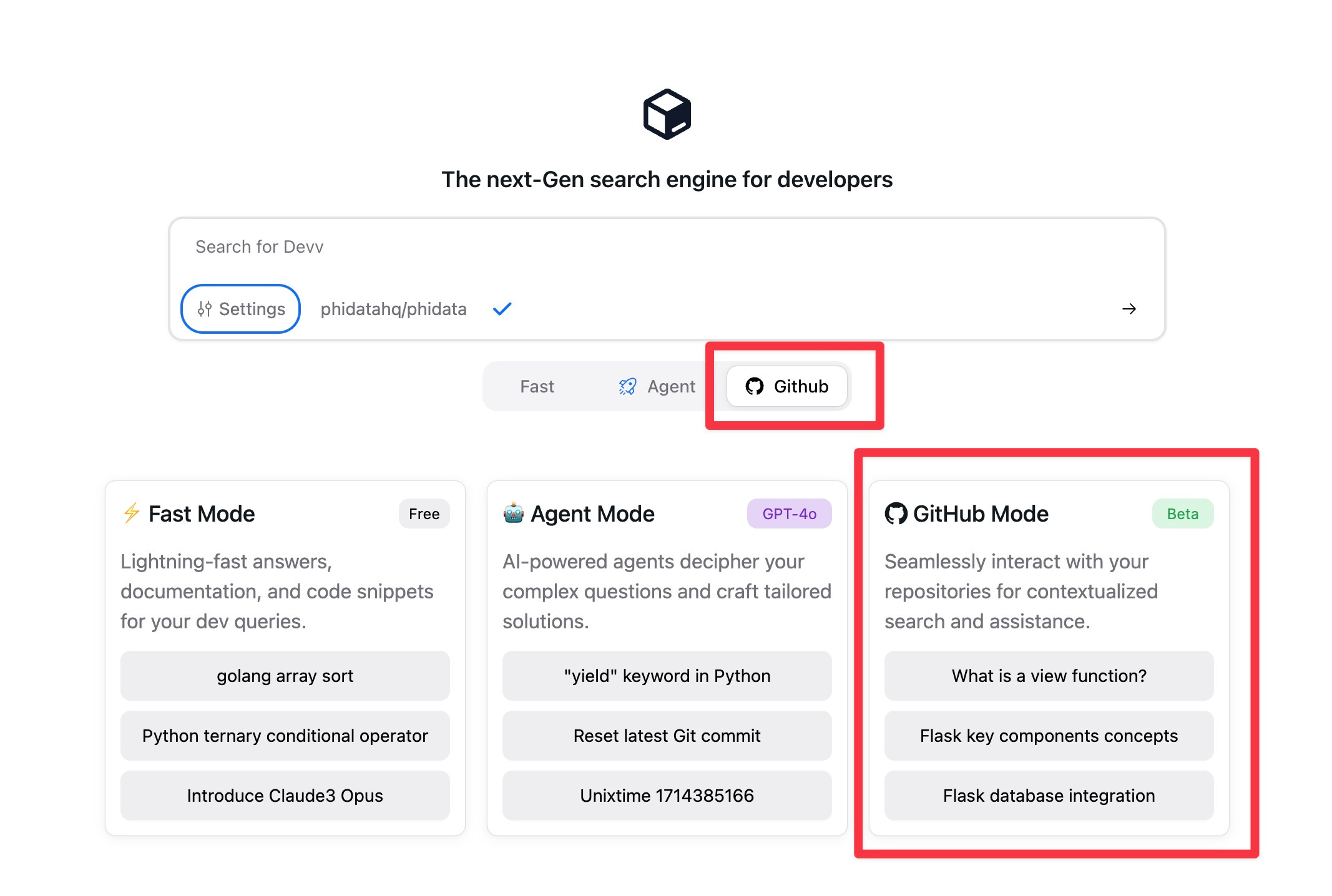
Task: Click the GitHub octocat icon on GitHub Mode card
Action: click(x=896, y=514)
